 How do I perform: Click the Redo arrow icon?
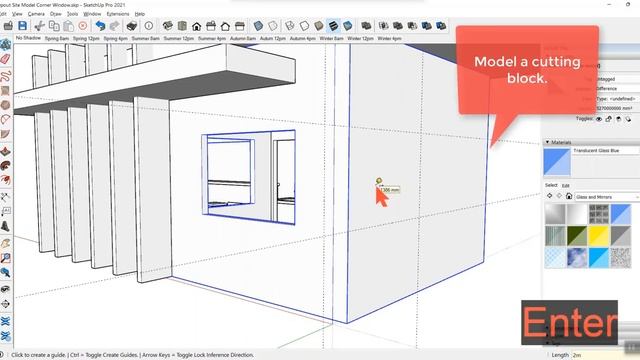click(115, 26)
